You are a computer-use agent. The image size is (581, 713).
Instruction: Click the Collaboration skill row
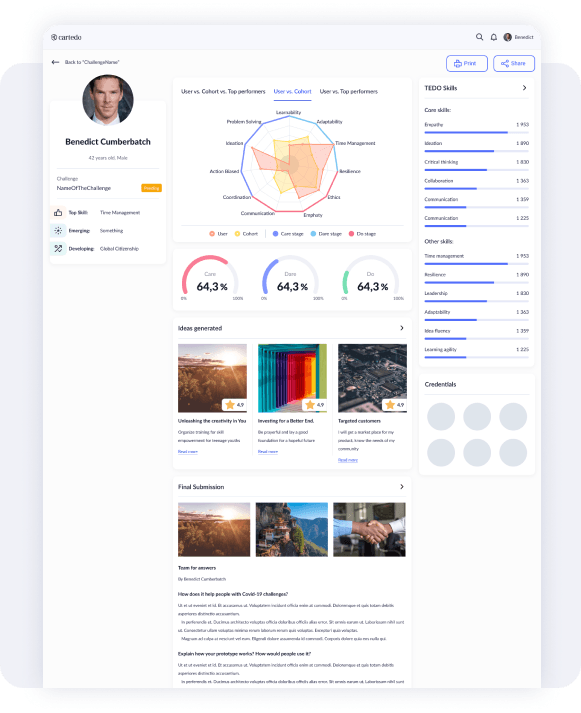[476, 184]
